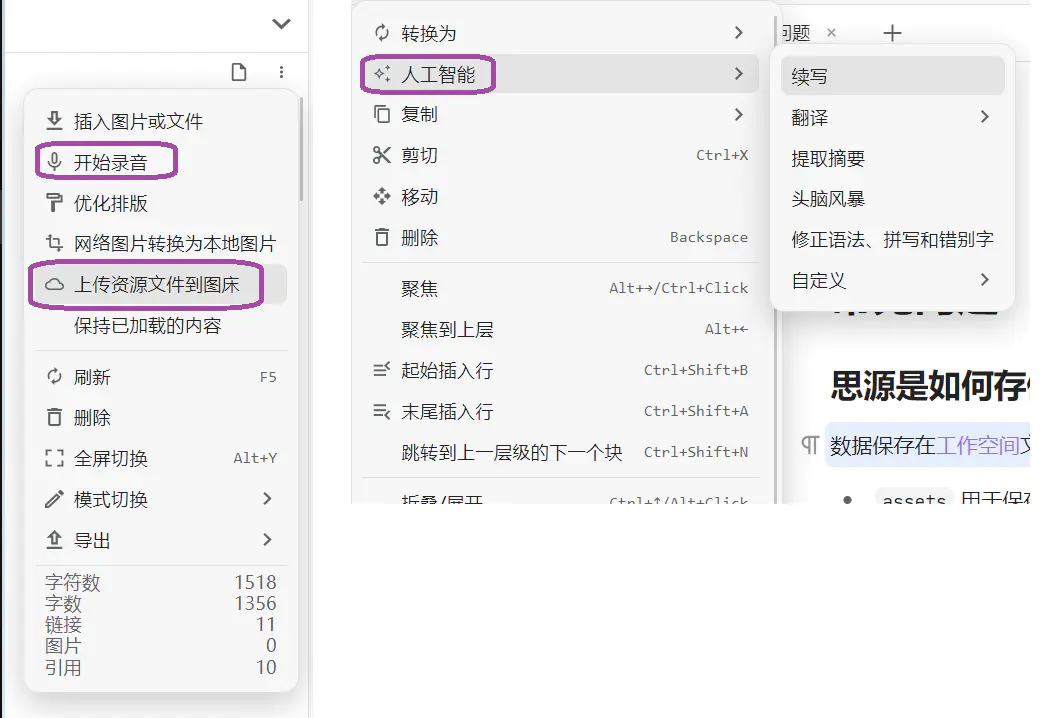Click the refresh icon beside 刷新

click(54, 376)
